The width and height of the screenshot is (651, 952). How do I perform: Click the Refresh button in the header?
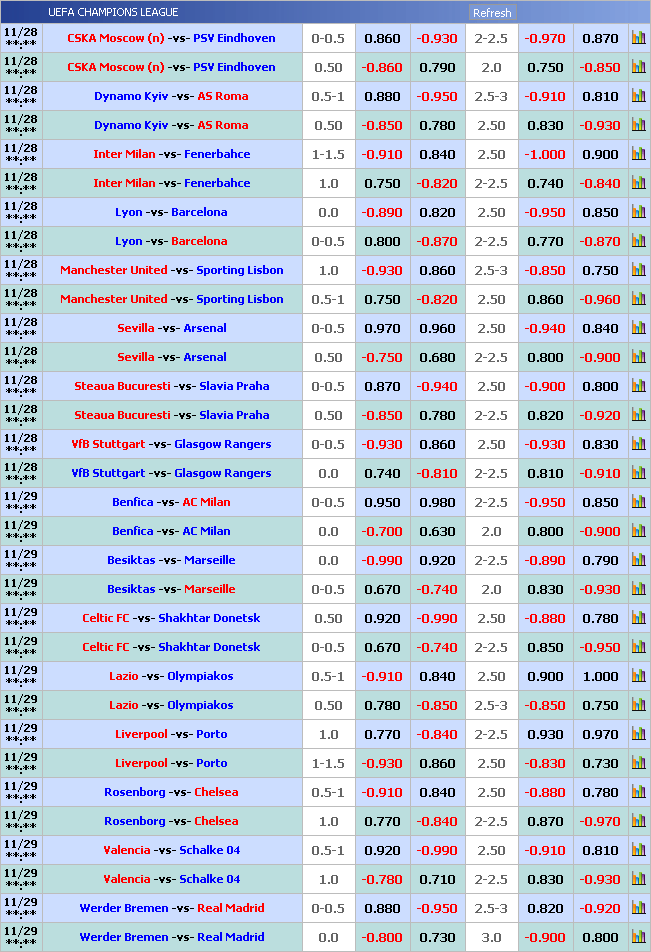491,13
